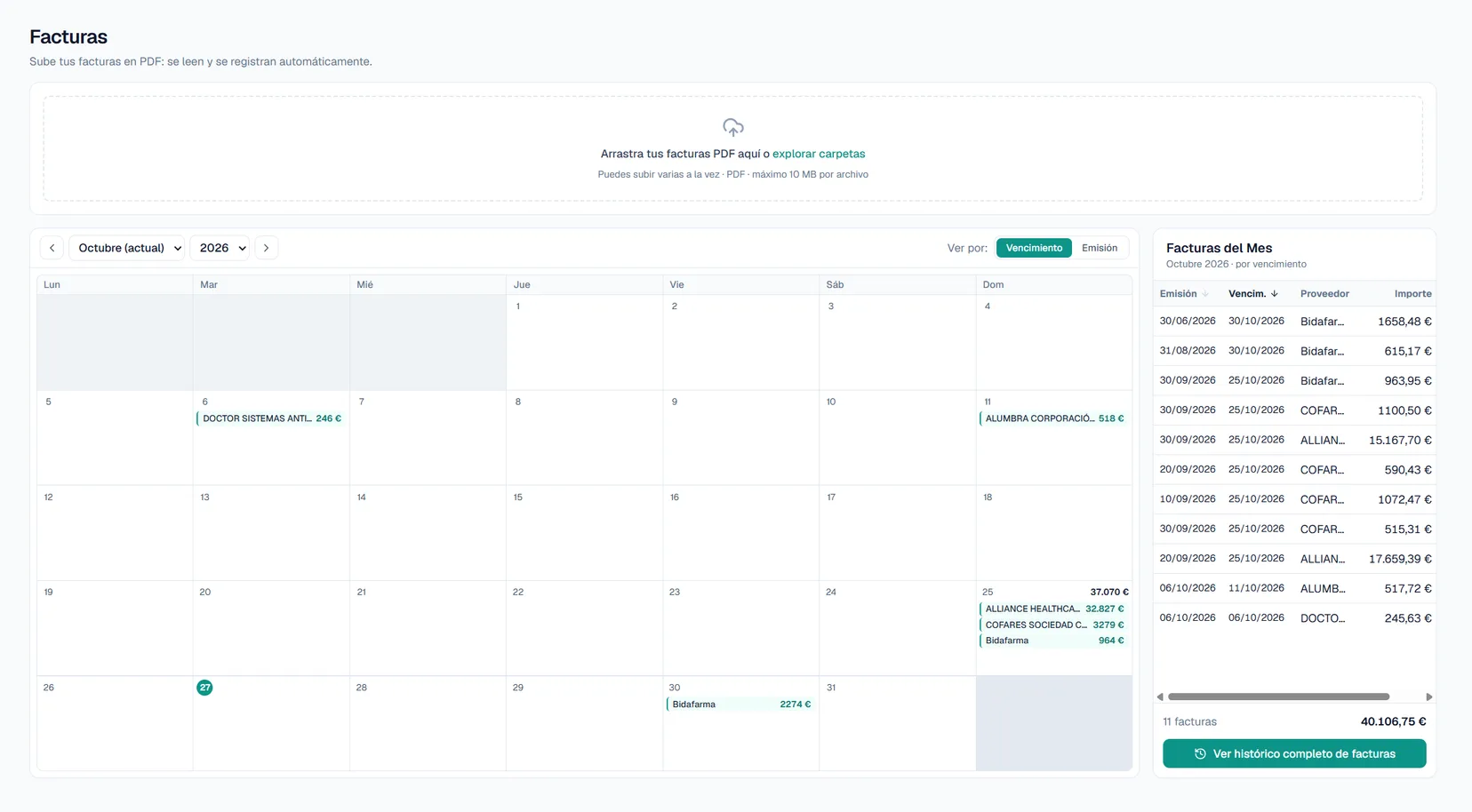Click the Proveedor column header
1472x812 pixels.
1324,294
